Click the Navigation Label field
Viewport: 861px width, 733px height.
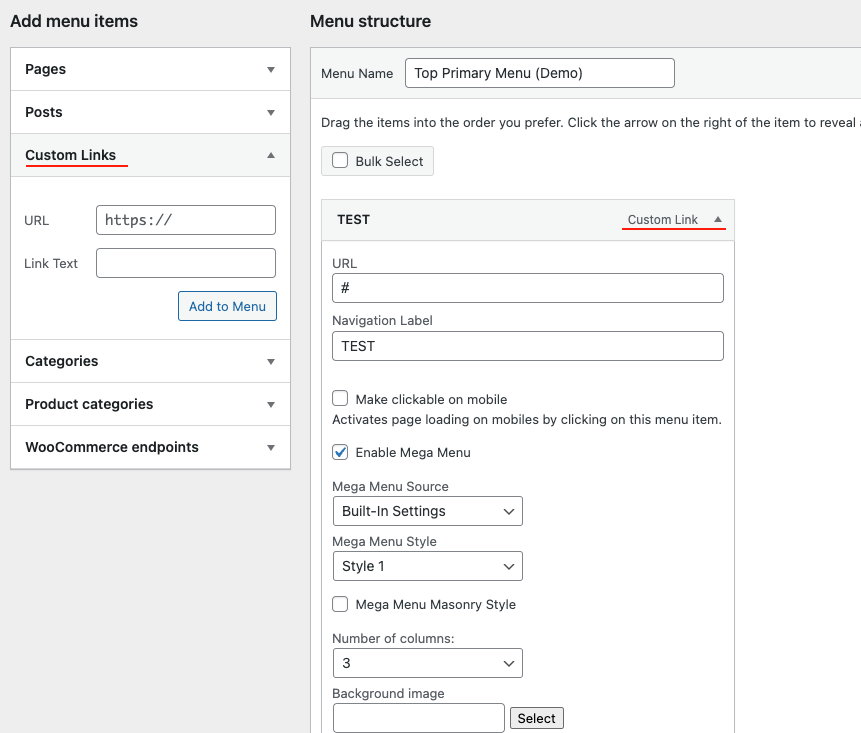[x=527, y=346]
